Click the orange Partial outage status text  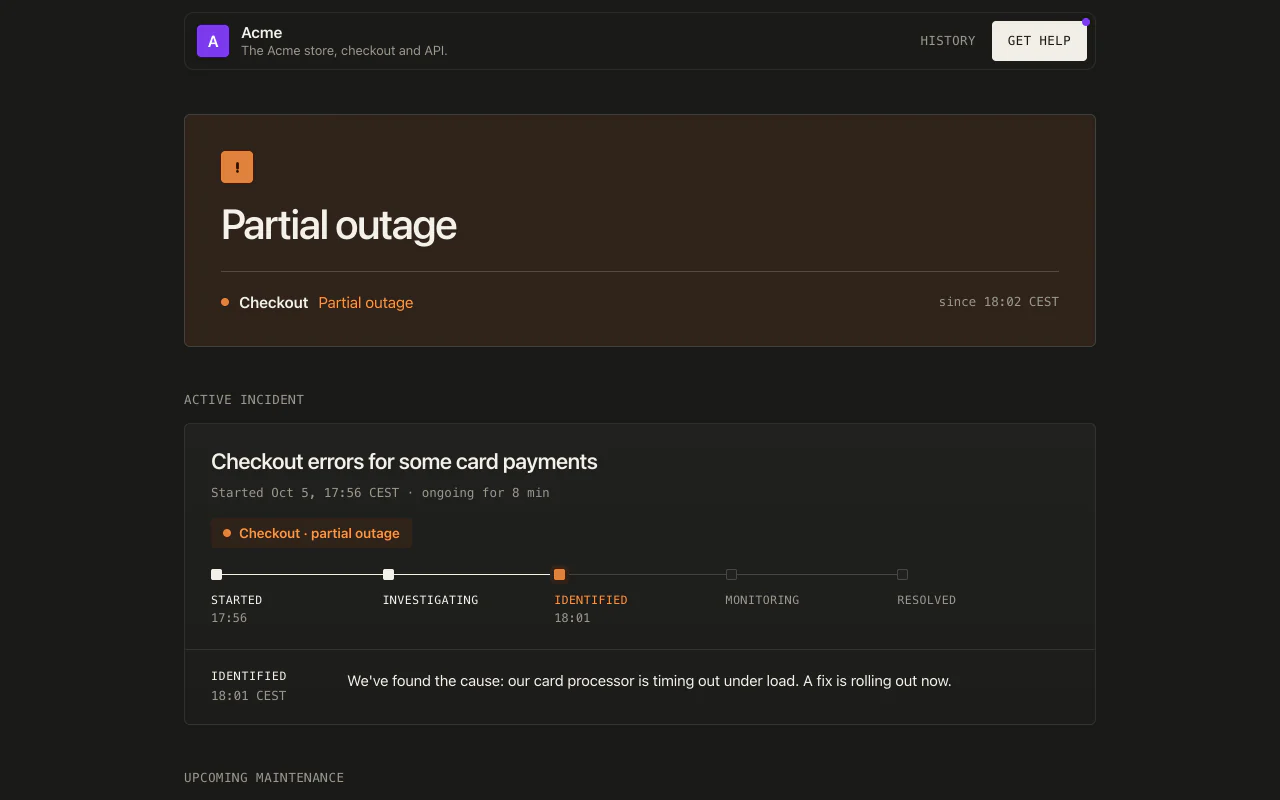[x=366, y=302]
